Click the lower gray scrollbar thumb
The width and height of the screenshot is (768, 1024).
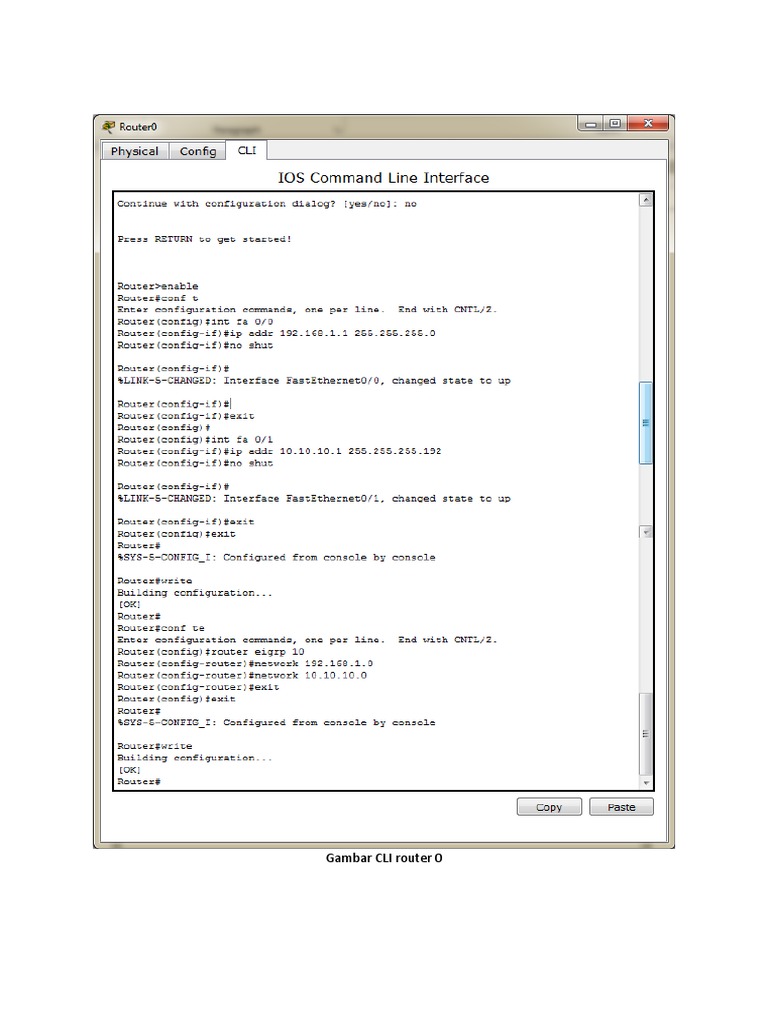click(x=646, y=734)
